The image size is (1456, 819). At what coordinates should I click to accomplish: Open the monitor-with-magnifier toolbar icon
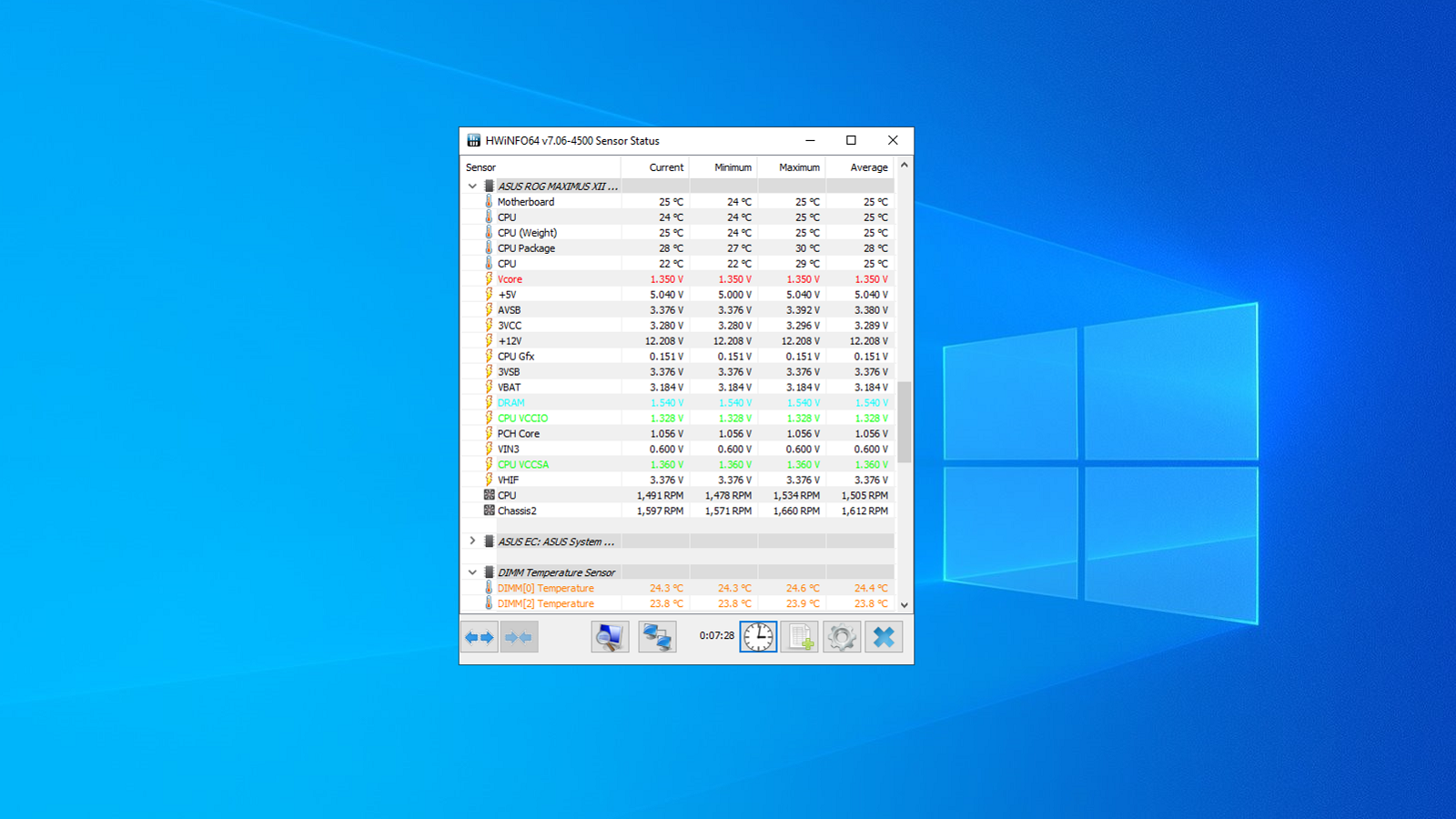coord(610,637)
